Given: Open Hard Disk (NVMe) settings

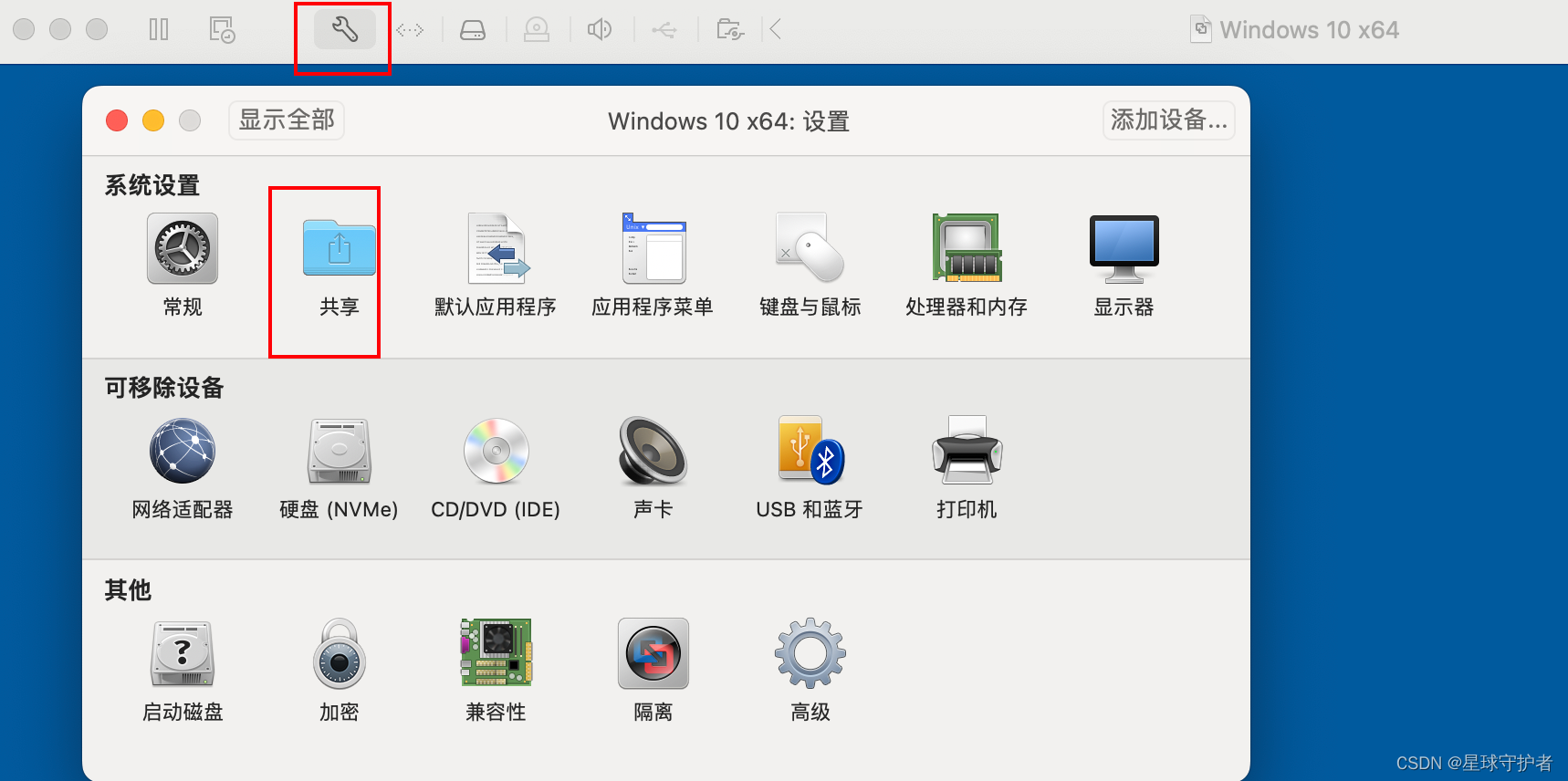Looking at the screenshot, I should point(339,469).
